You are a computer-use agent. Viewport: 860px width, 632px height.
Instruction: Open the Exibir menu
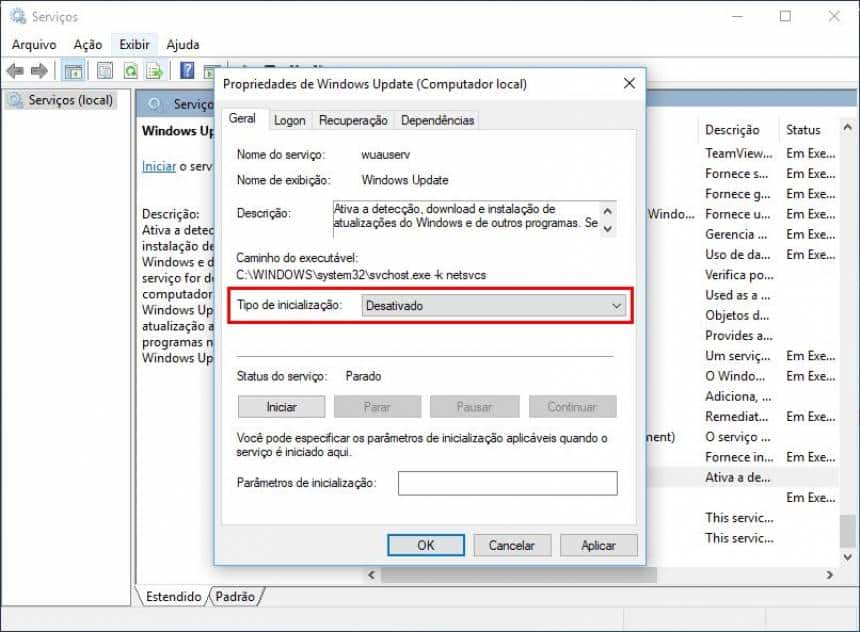134,44
